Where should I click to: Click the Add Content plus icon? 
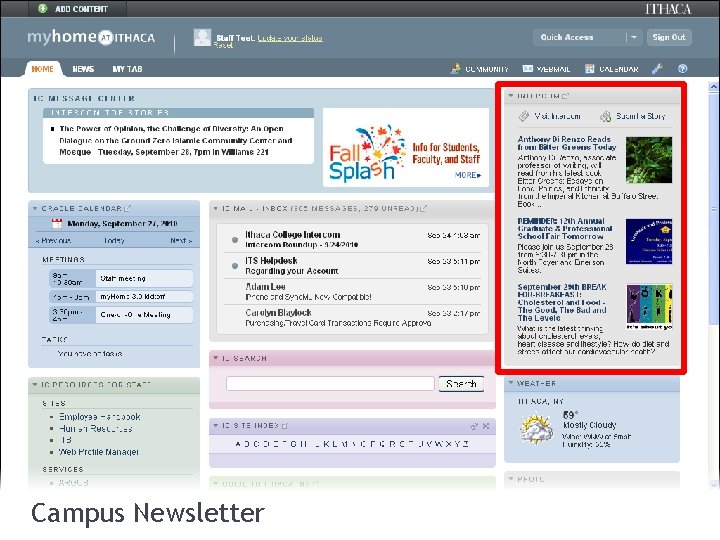(43, 8)
